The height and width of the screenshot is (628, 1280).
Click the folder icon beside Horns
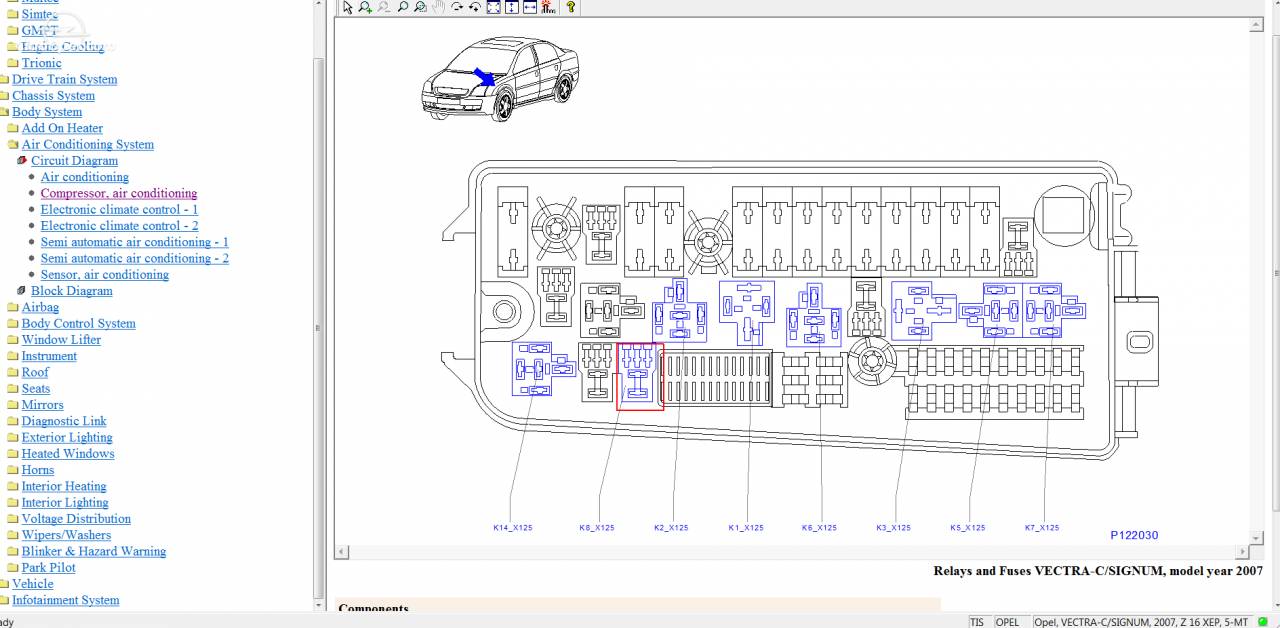(13, 470)
